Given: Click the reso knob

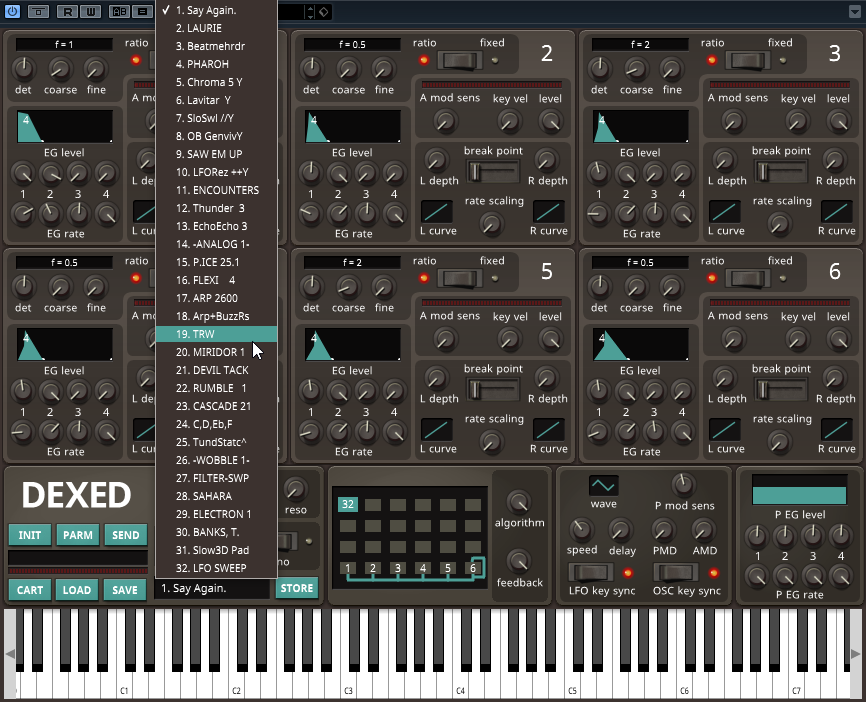Looking at the screenshot, I should point(295,489).
